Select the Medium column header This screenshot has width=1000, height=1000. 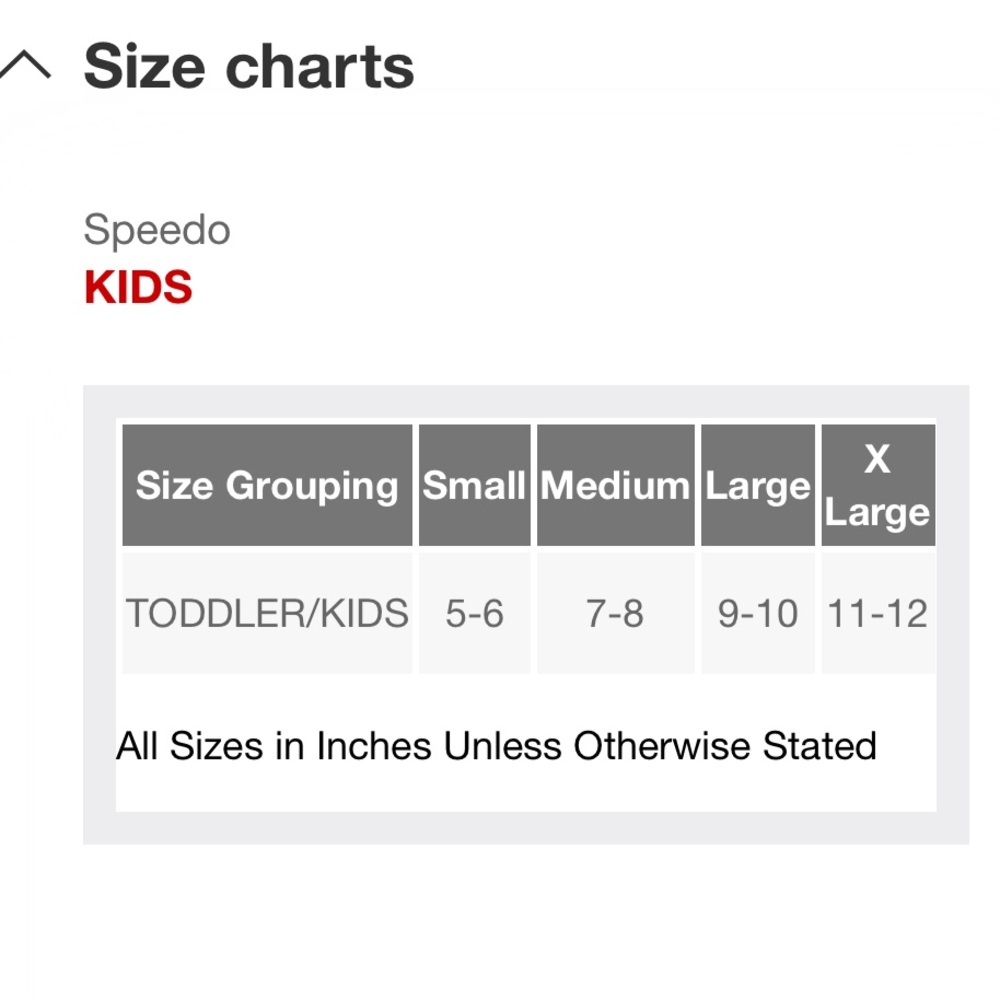point(614,486)
